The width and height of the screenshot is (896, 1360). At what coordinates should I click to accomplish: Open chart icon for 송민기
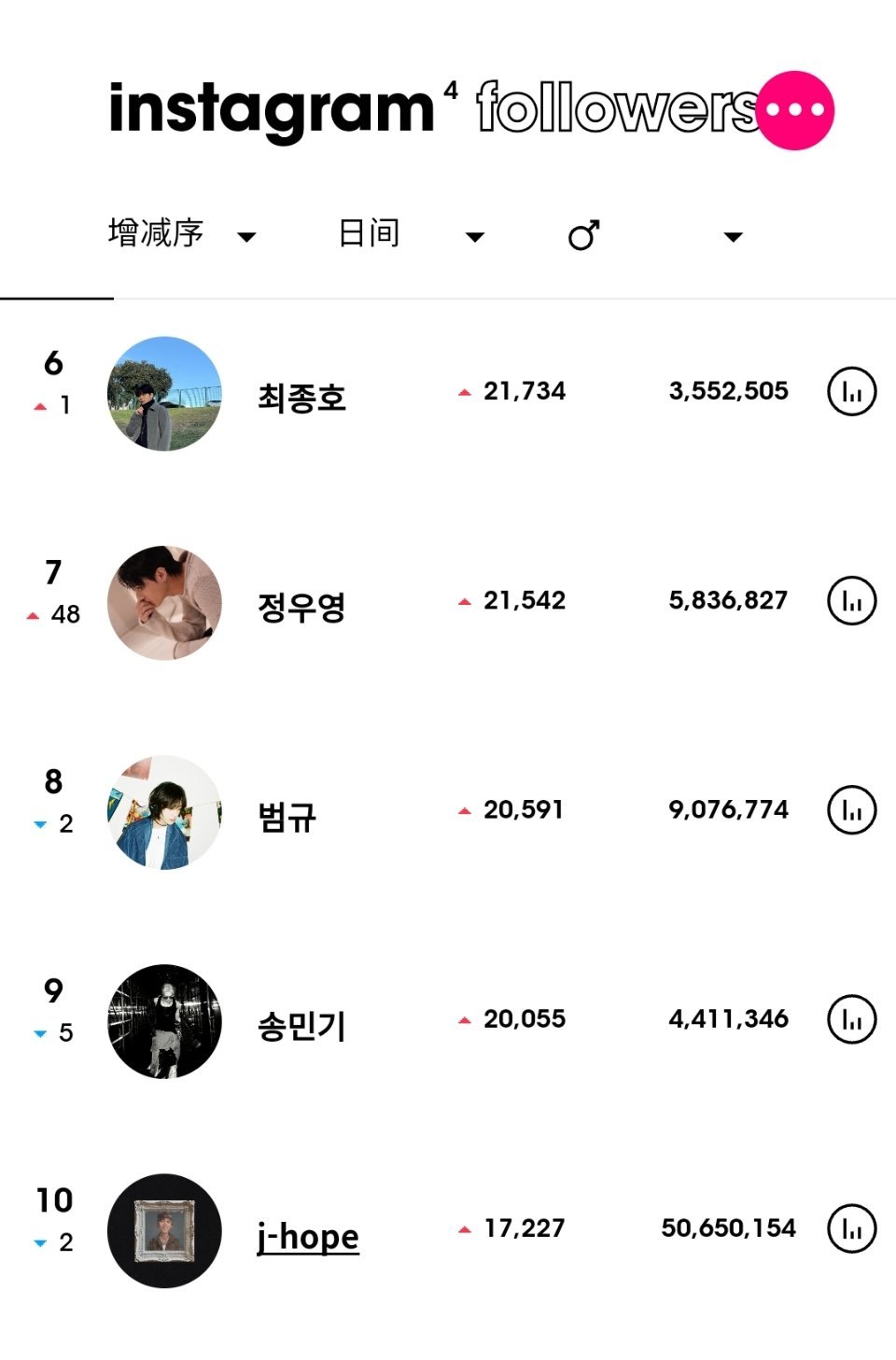click(x=852, y=1019)
